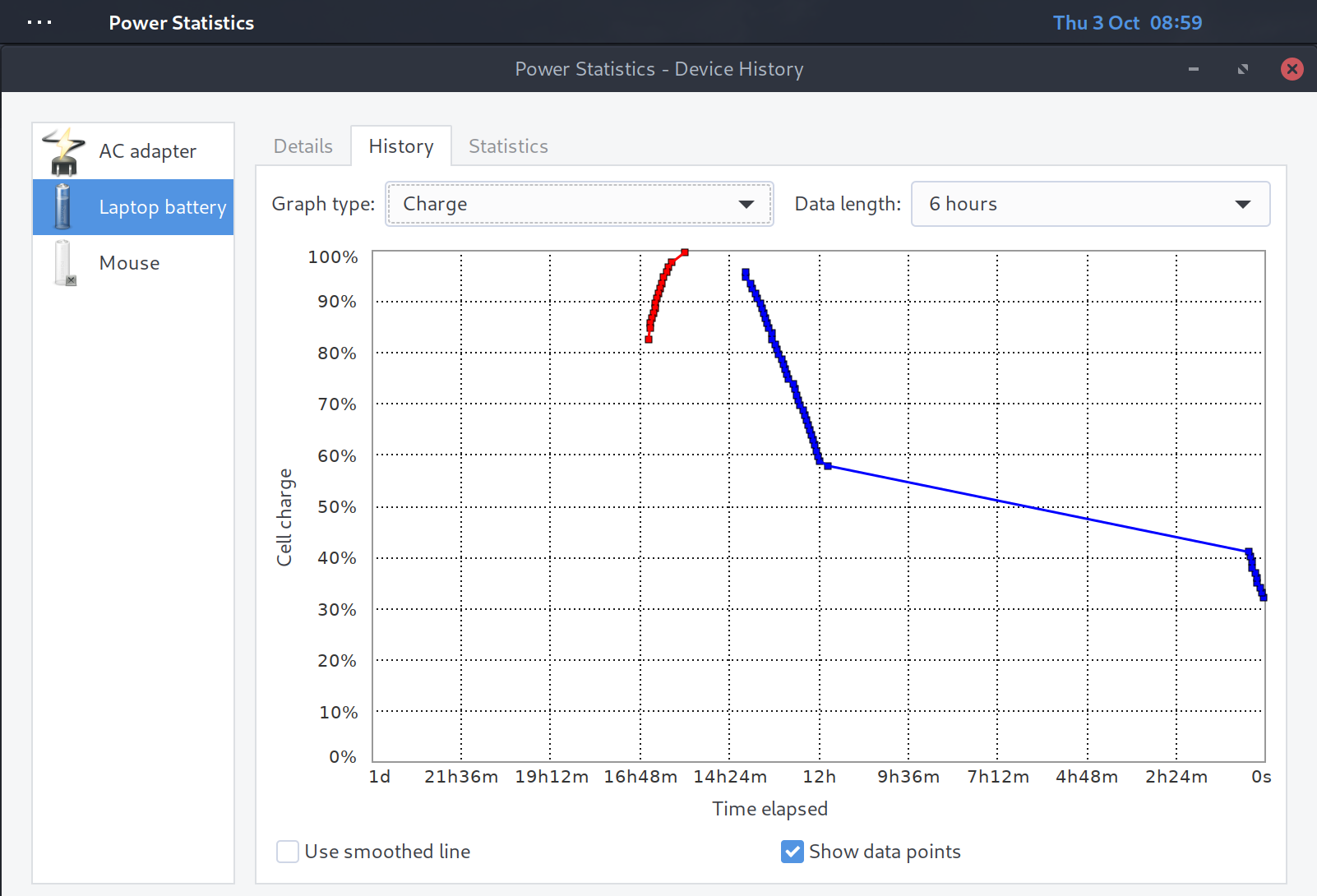This screenshot has width=1317, height=896.
Task: Click the 1d tick label
Action: (380, 777)
